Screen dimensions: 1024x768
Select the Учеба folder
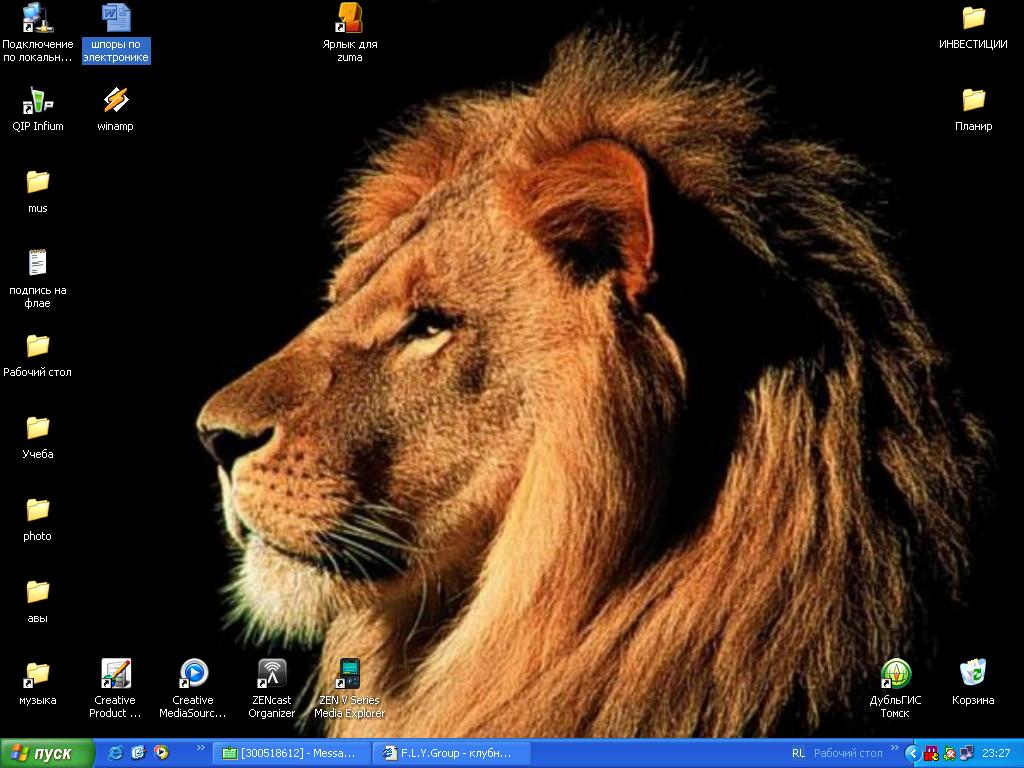37,428
